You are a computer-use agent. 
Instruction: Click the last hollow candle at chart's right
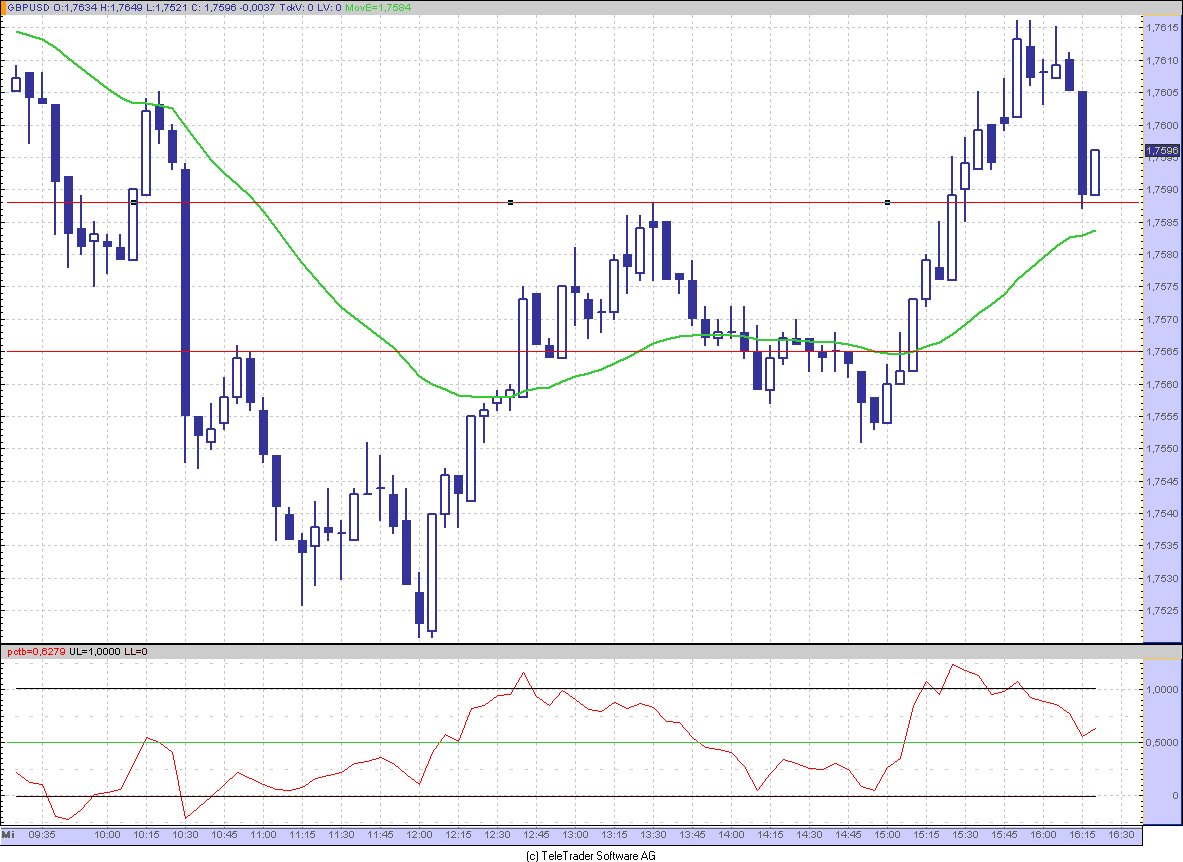(x=1095, y=172)
